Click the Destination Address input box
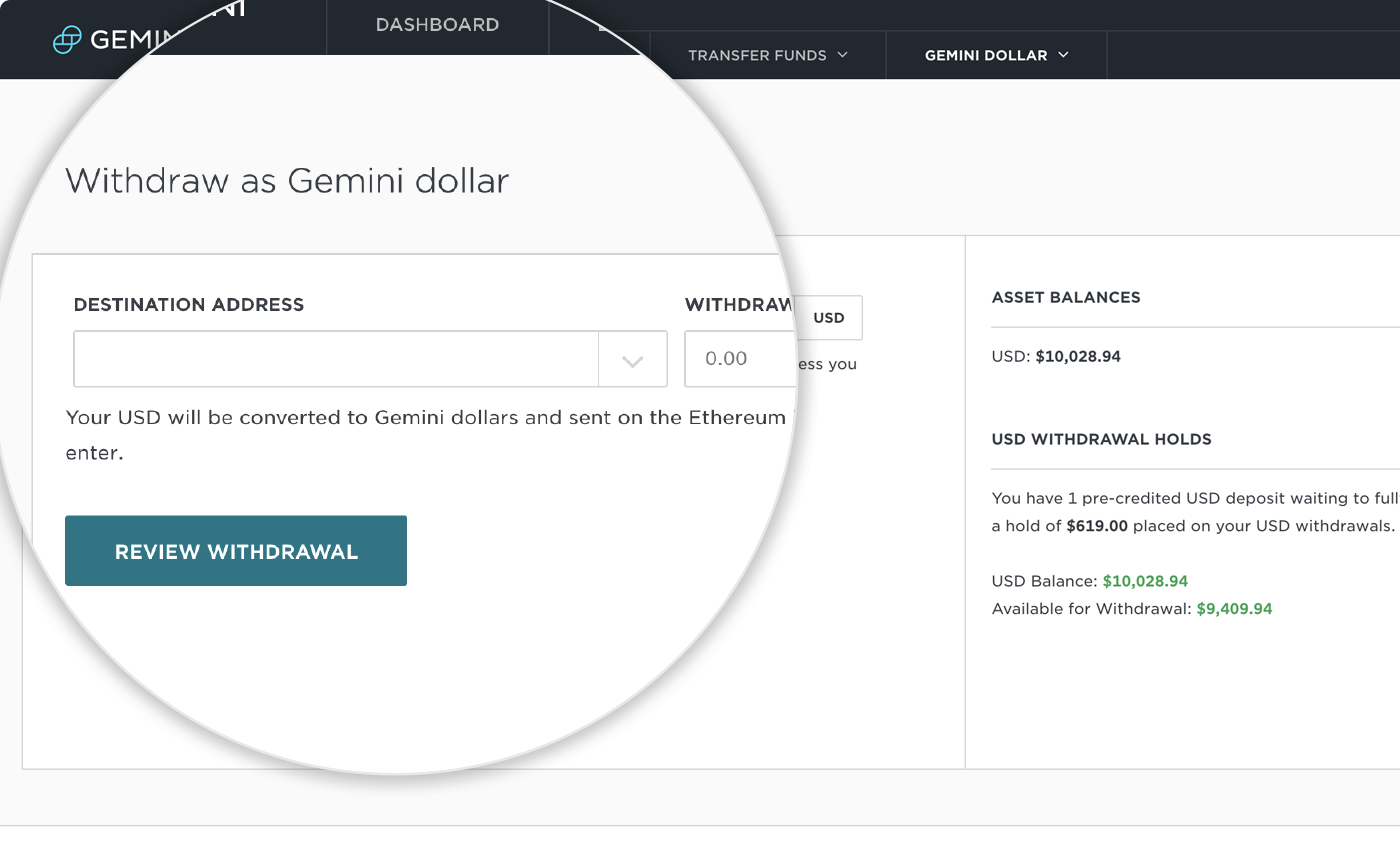The width and height of the screenshot is (1400, 856). point(335,358)
